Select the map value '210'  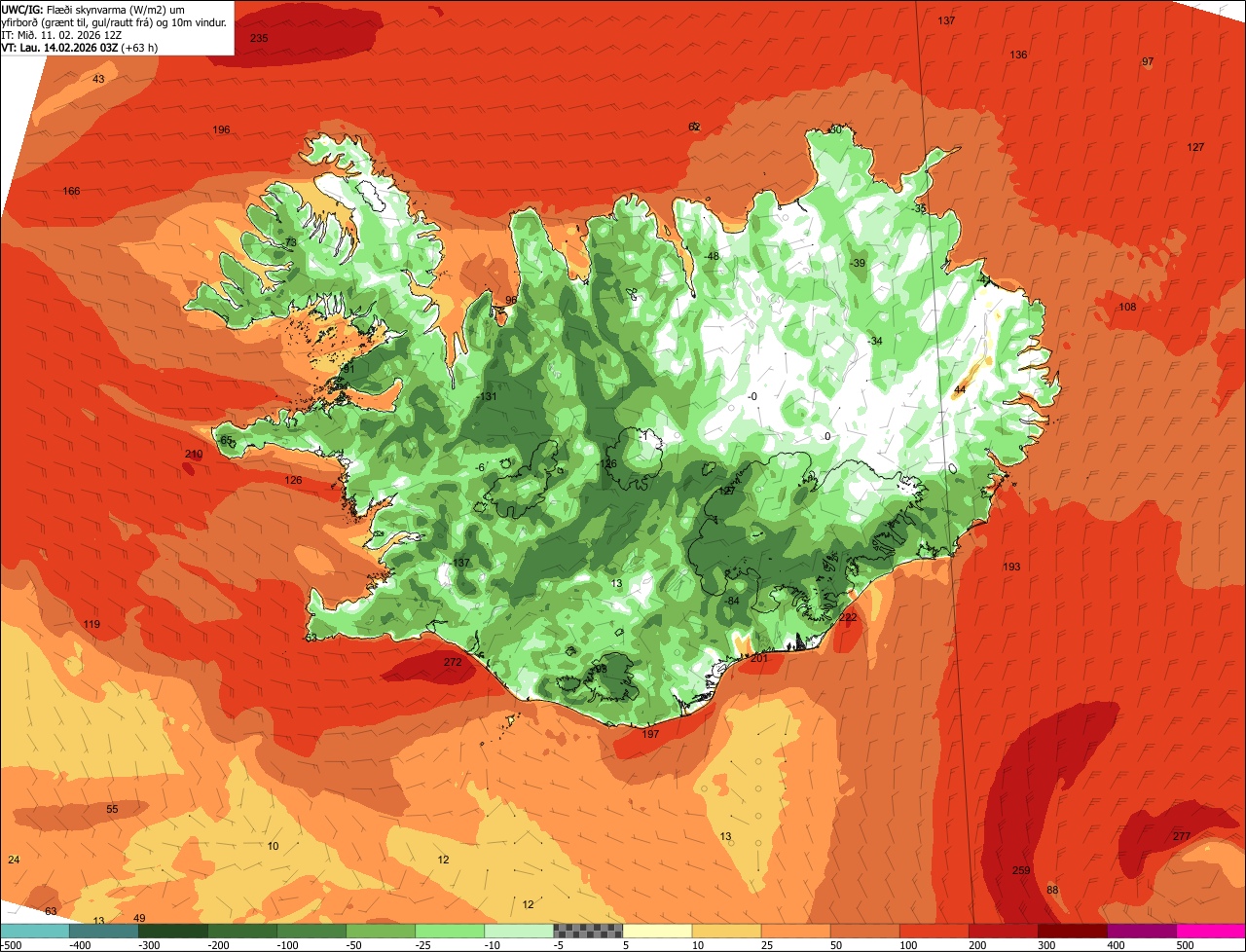click(194, 455)
